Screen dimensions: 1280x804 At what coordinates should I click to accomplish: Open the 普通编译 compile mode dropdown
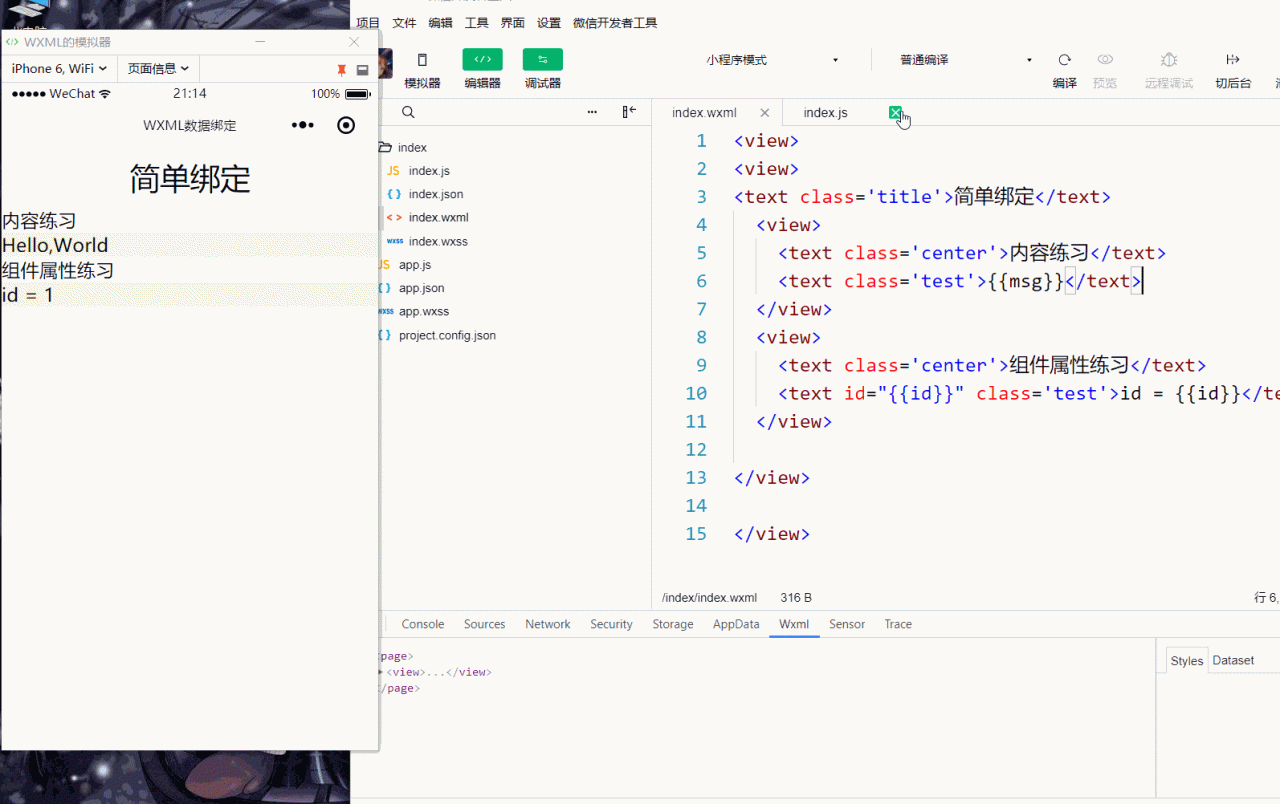(966, 60)
